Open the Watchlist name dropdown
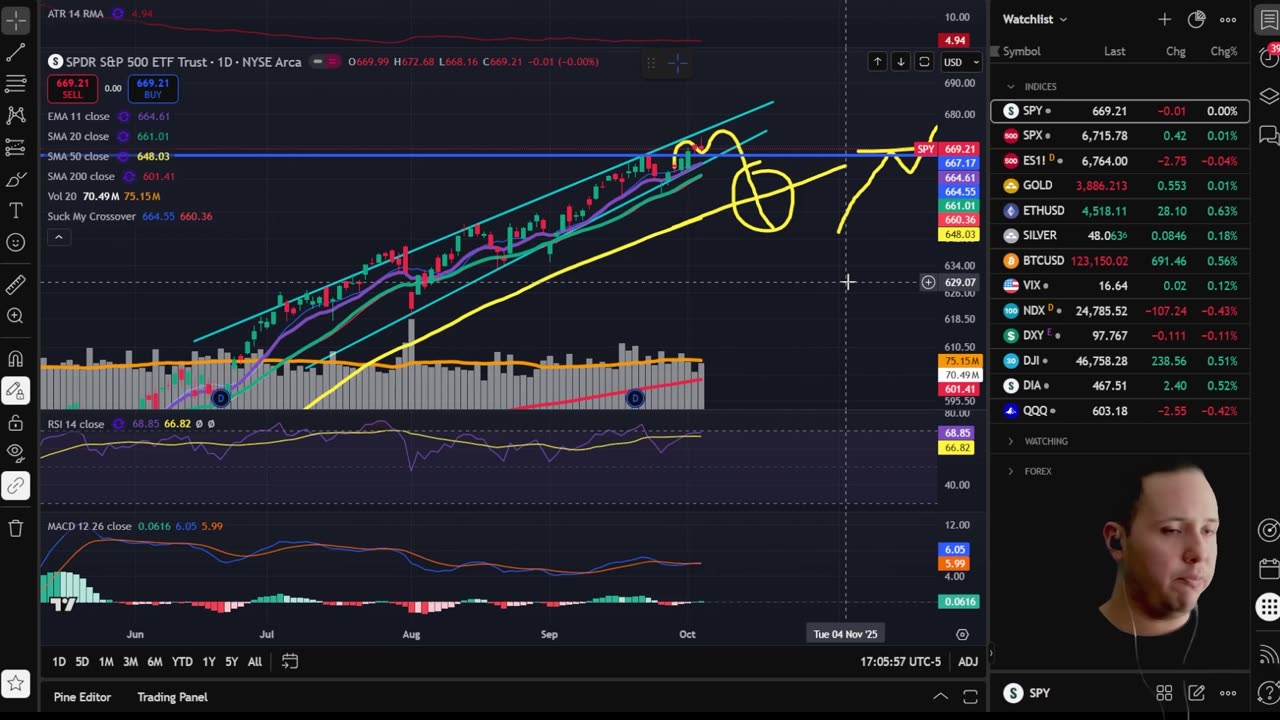Viewport: 1280px width, 720px height. pos(1035,19)
